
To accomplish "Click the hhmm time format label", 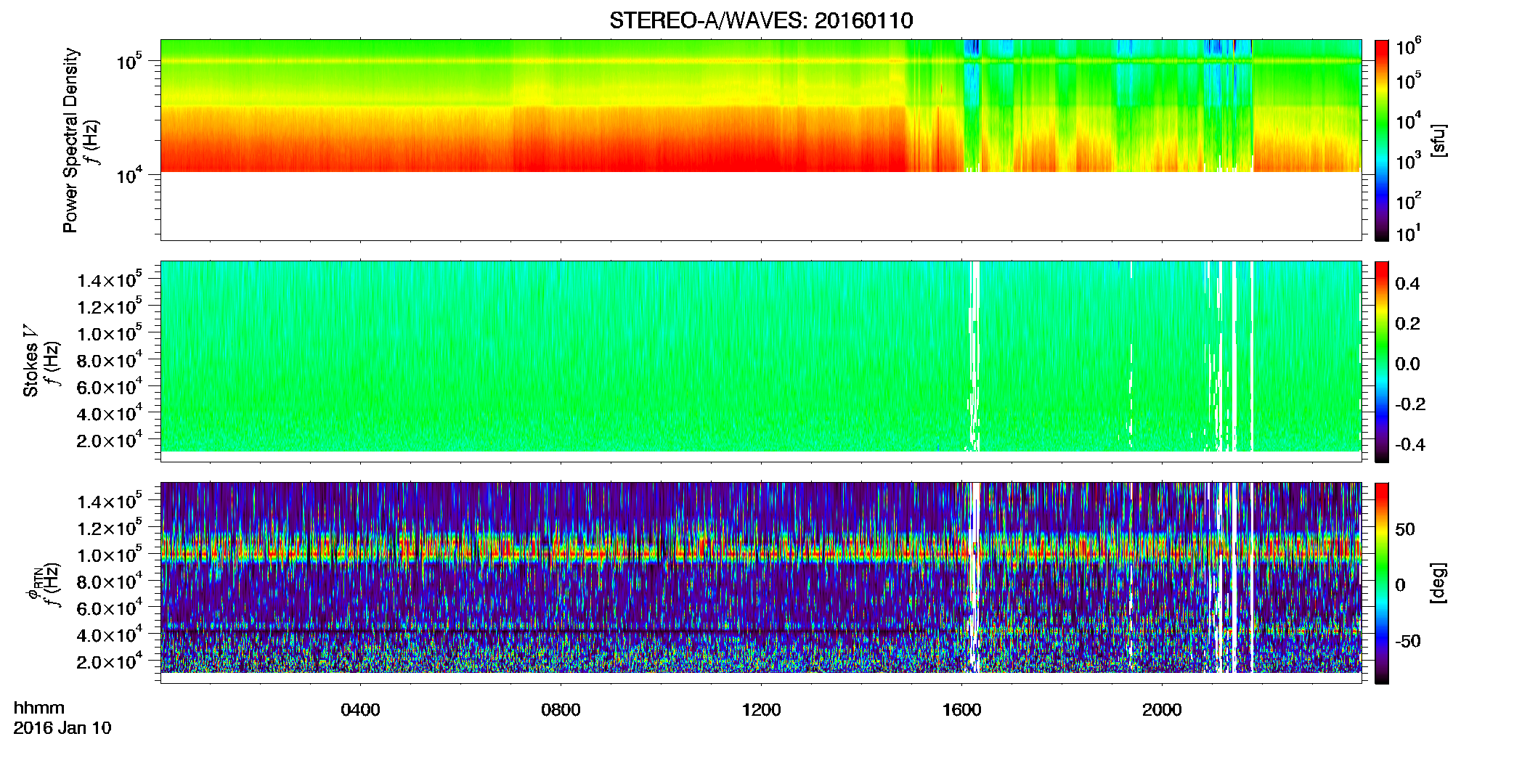I will point(39,709).
